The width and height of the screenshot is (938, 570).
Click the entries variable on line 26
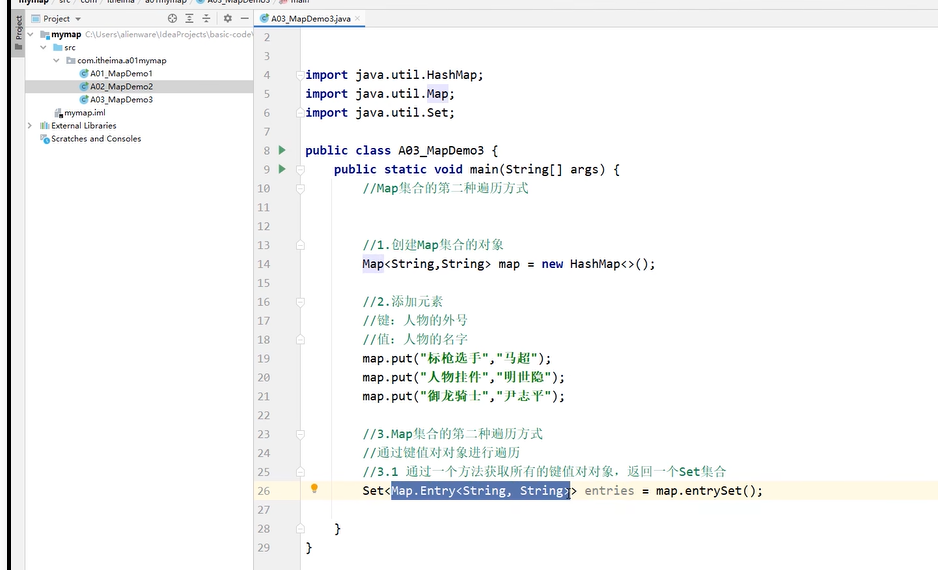(609, 491)
